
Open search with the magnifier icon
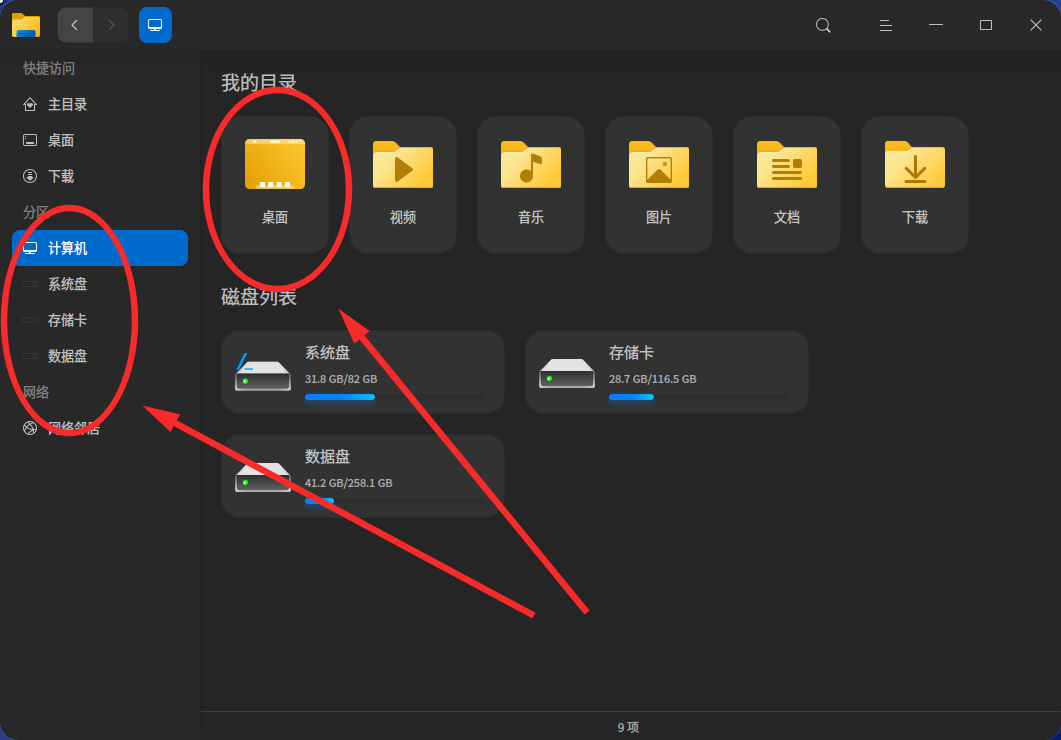(x=823, y=26)
